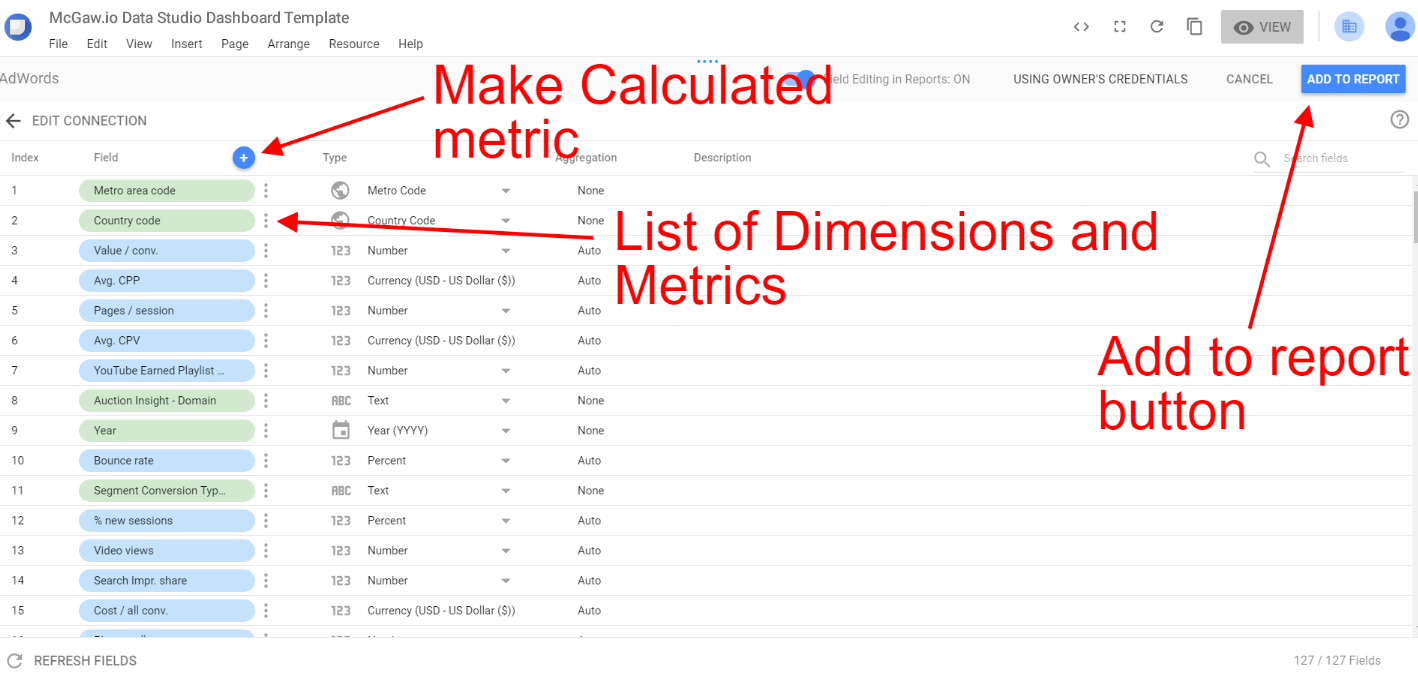The width and height of the screenshot is (1418, 680).
Task: Click the Data Studio logo icon
Action: point(17,26)
